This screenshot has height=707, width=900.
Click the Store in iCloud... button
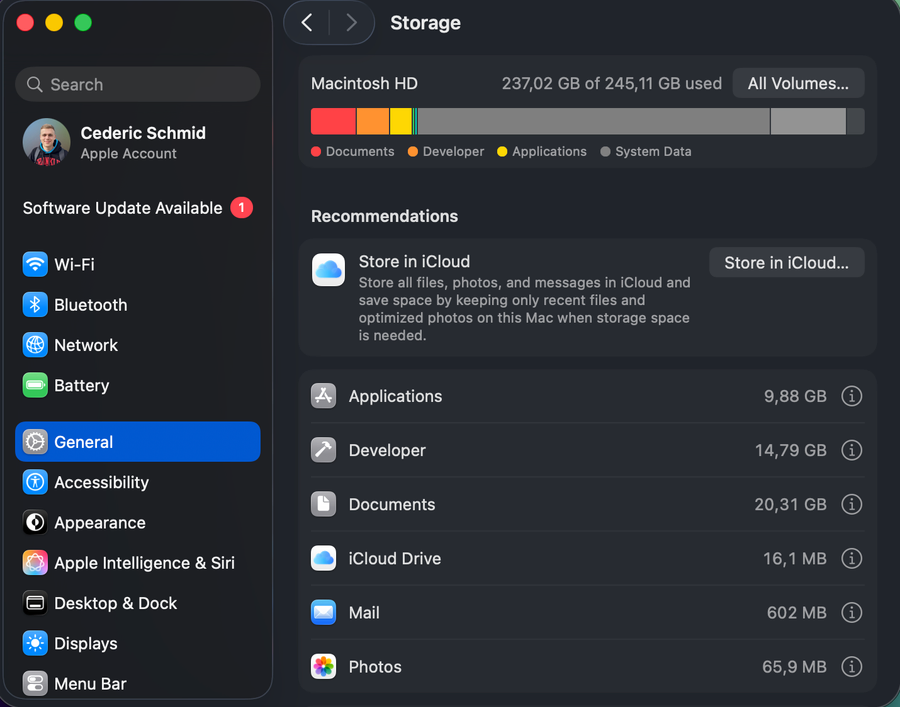click(x=787, y=262)
